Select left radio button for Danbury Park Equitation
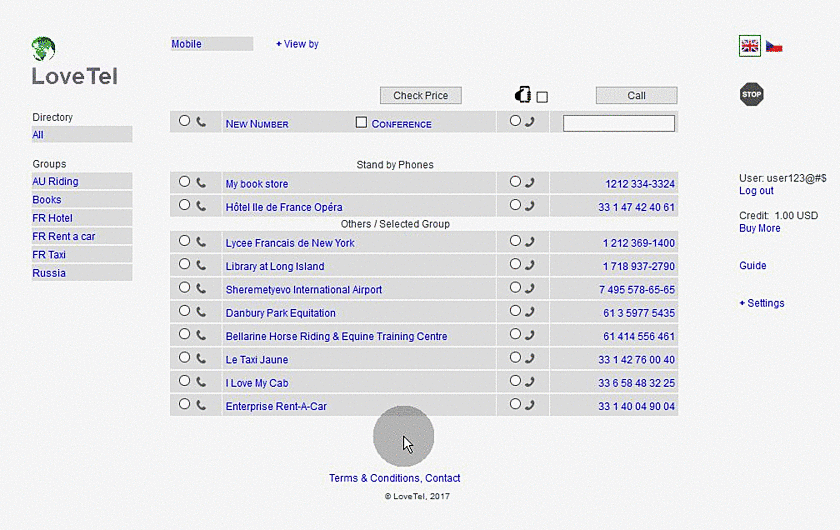The image size is (840, 530). point(184,312)
